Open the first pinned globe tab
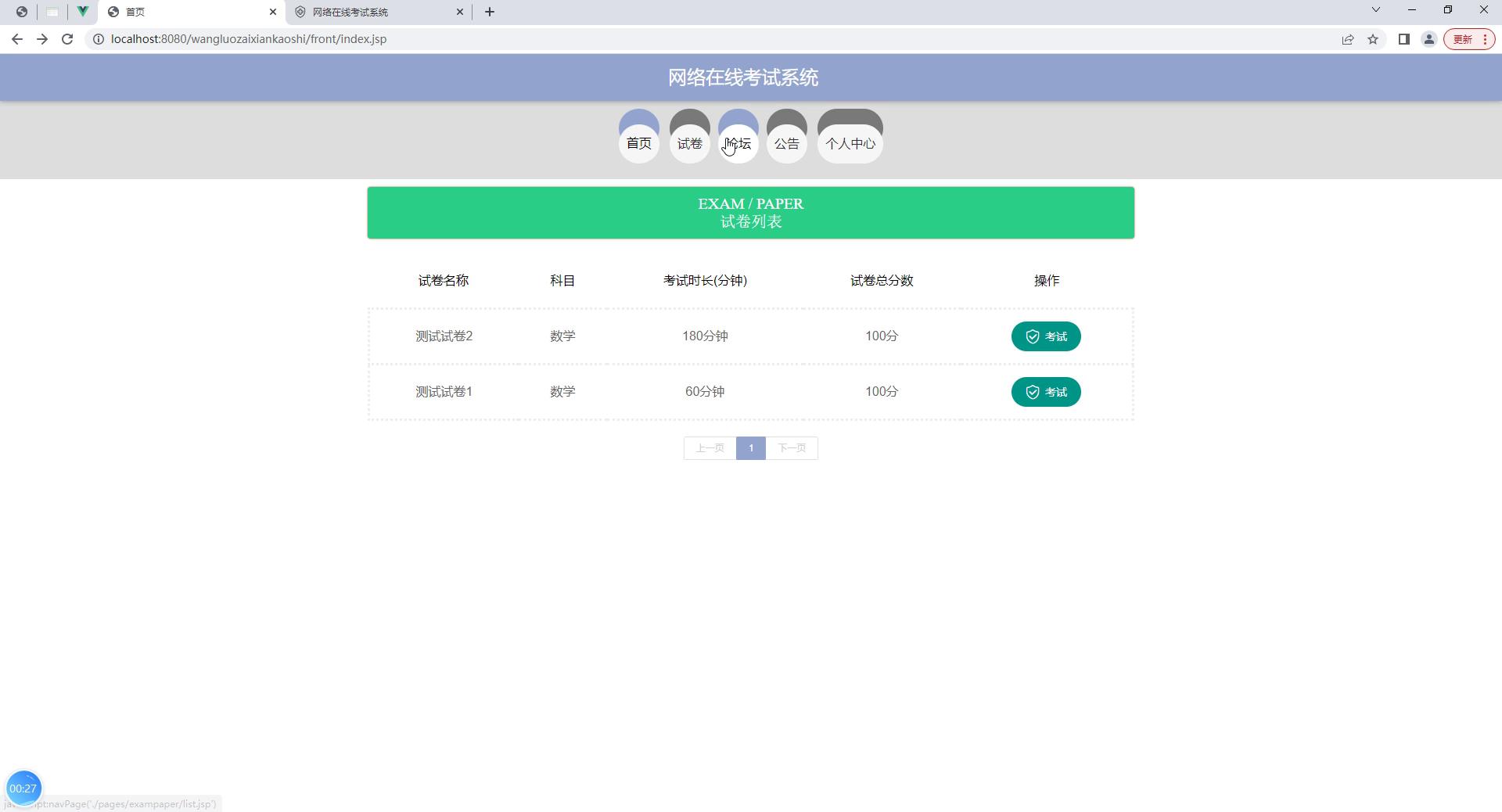 (x=22, y=12)
